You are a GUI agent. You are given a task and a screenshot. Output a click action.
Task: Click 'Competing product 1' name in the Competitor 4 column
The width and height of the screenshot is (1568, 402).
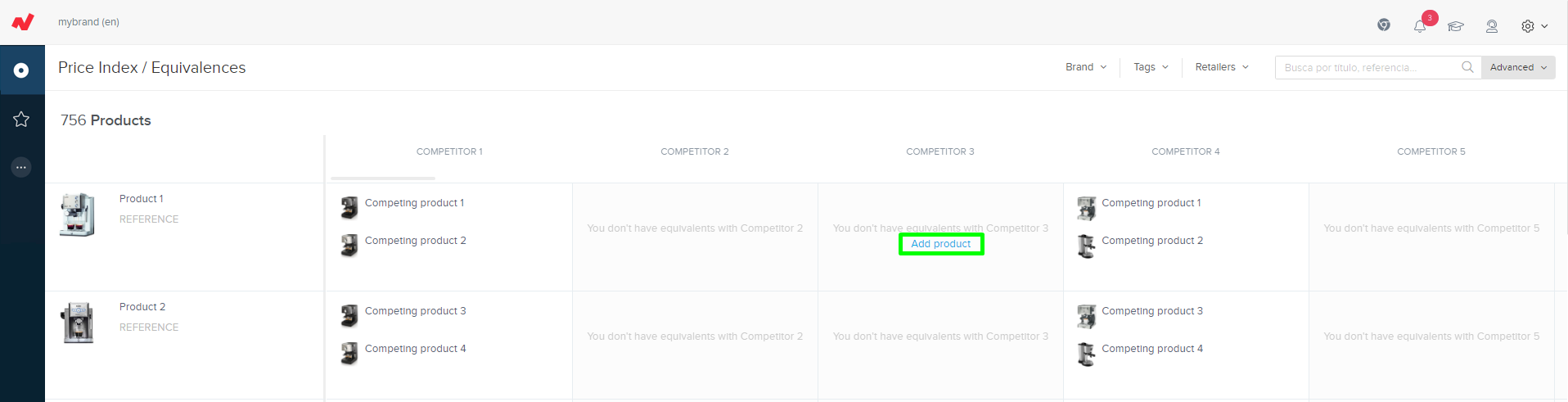click(1151, 203)
